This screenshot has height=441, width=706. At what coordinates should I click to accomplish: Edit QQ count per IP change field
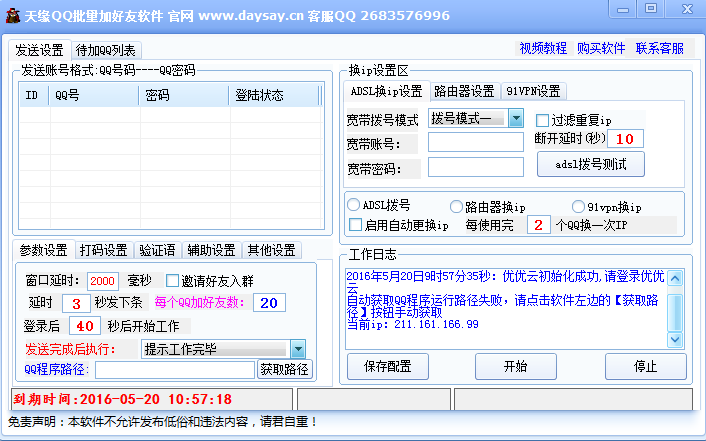[x=539, y=225]
